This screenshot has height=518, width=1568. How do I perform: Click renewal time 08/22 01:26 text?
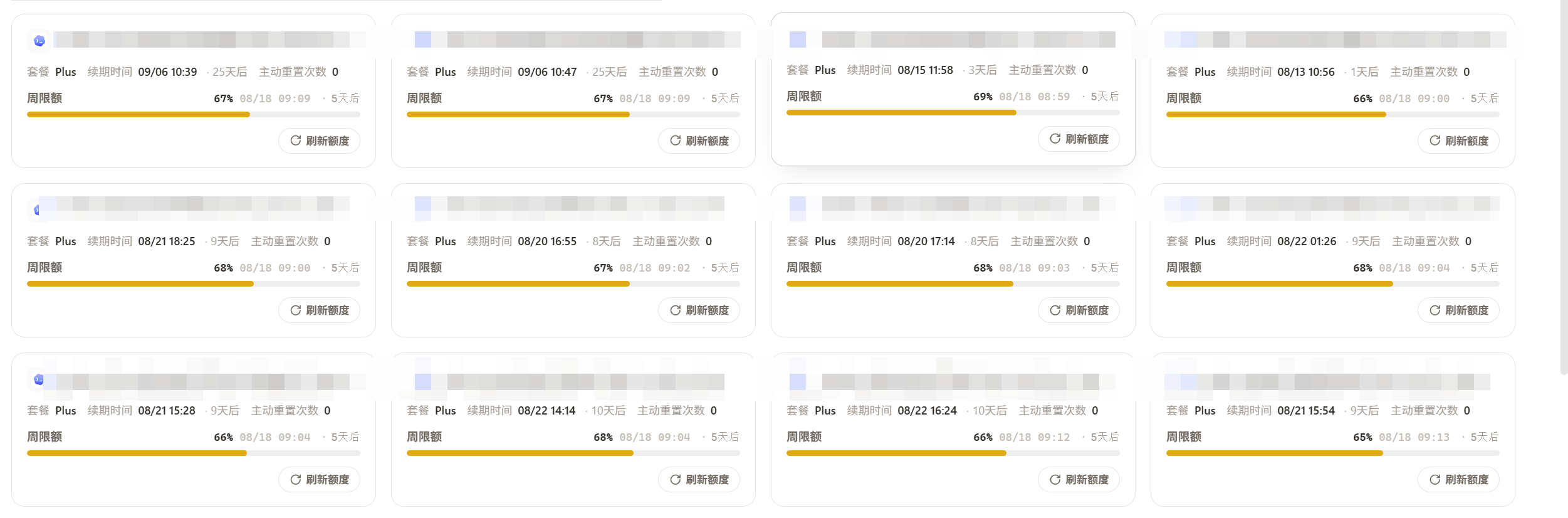pos(1307,241)
